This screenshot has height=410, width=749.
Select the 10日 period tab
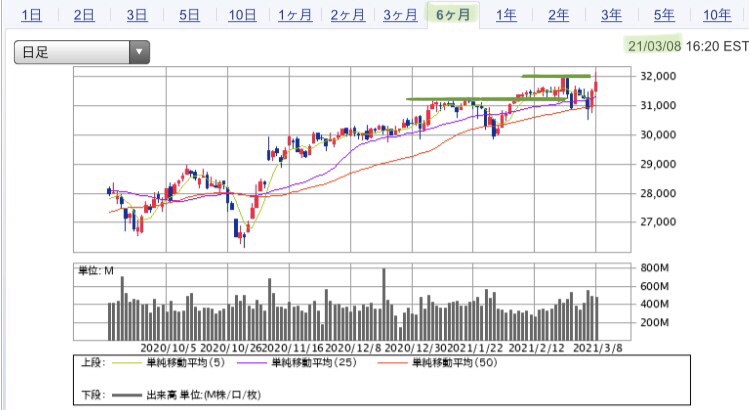(x=242, y=15)
